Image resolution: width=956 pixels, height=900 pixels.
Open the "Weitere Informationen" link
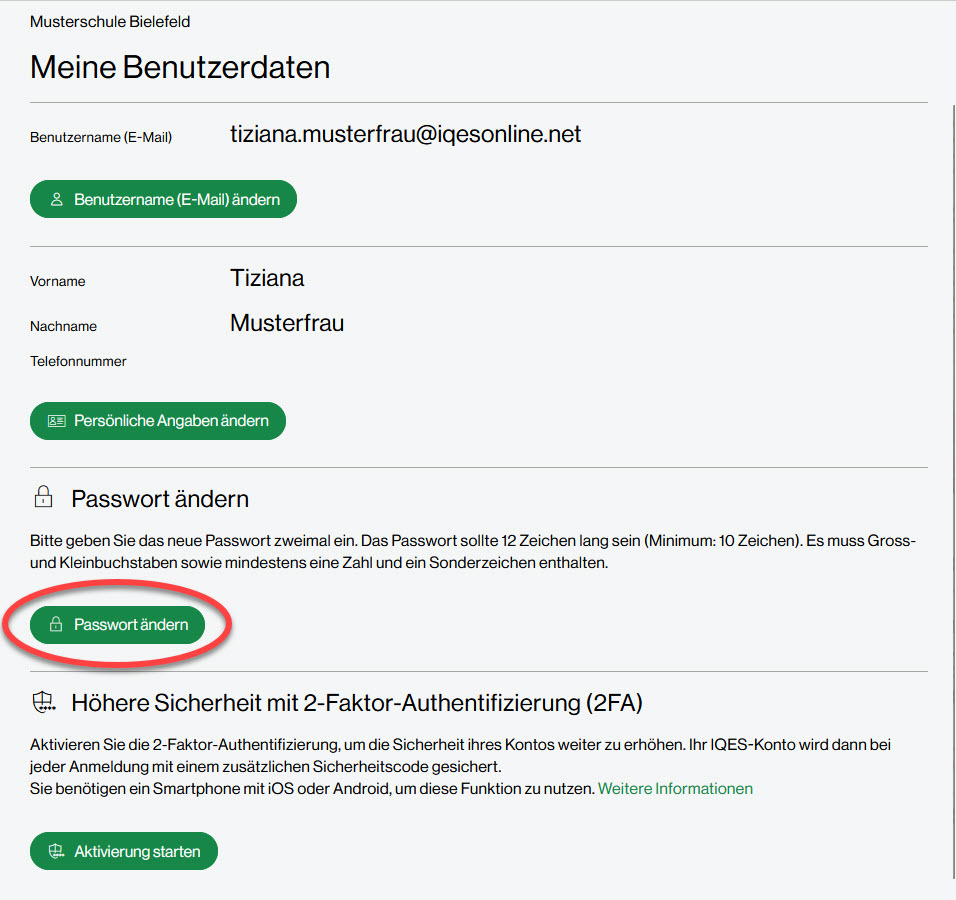tap(675, 788)
